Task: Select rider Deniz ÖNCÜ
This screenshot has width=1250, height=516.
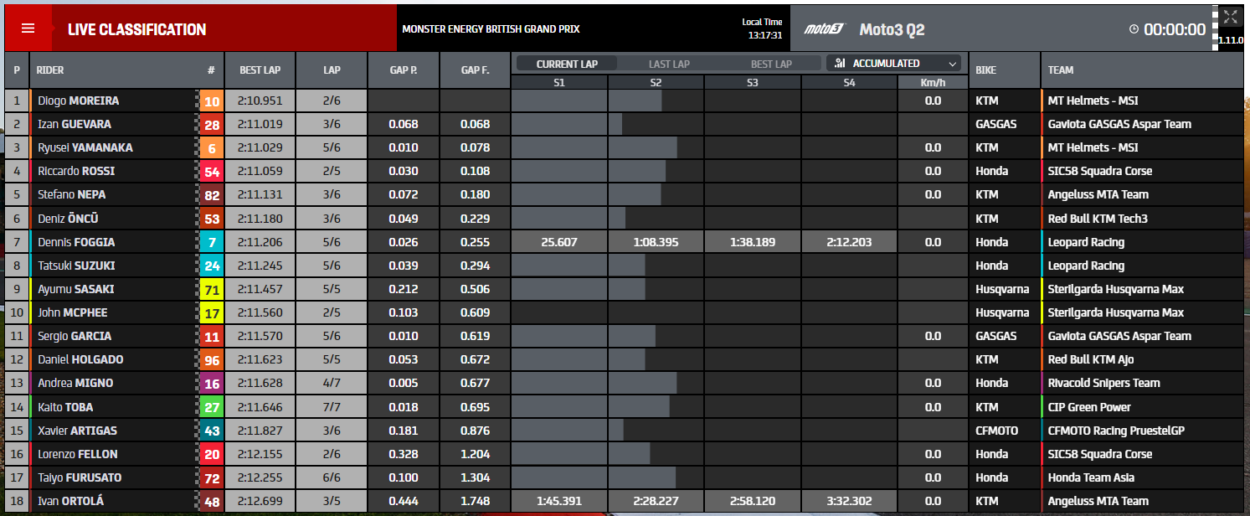Action: 68,219
